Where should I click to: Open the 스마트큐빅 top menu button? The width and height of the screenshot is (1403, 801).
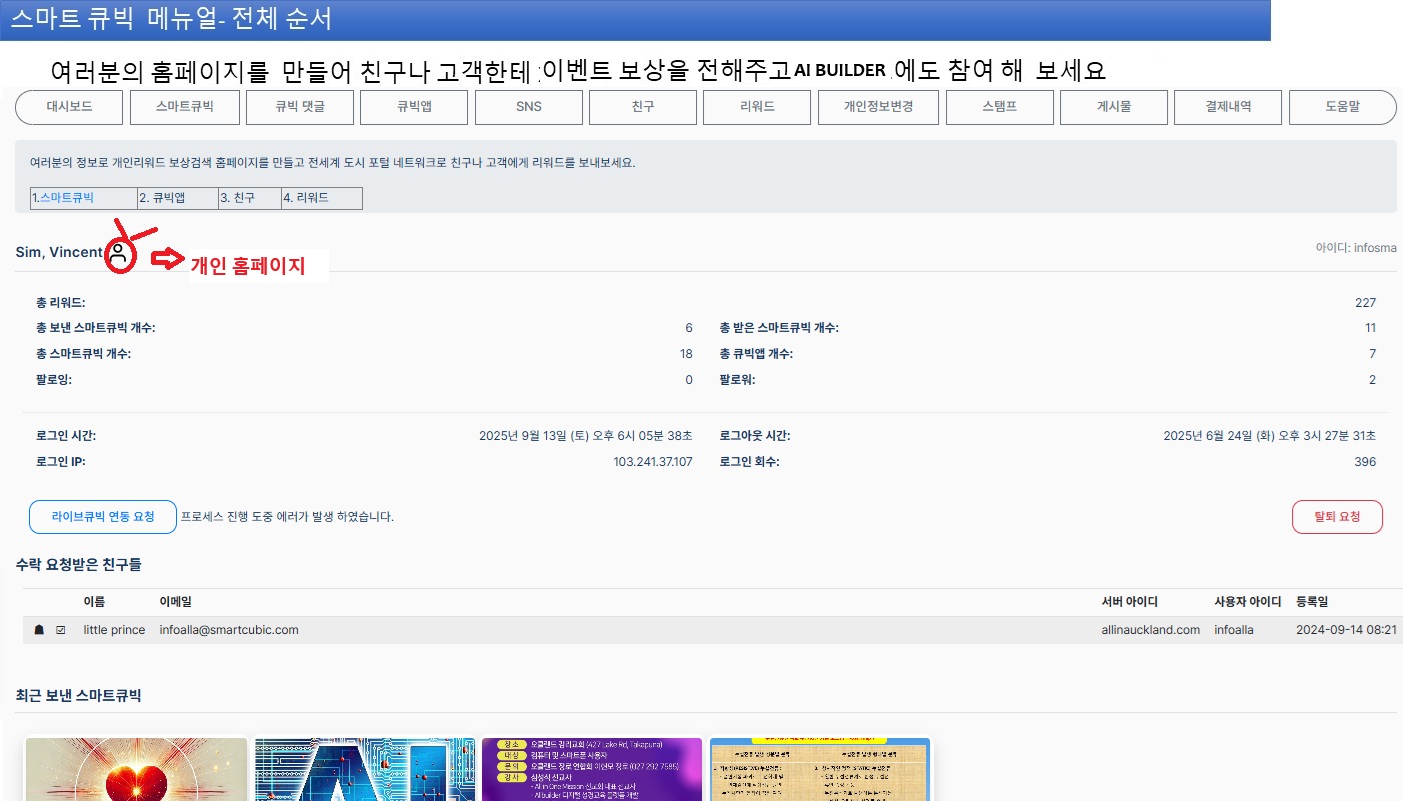tap(184, 107)
